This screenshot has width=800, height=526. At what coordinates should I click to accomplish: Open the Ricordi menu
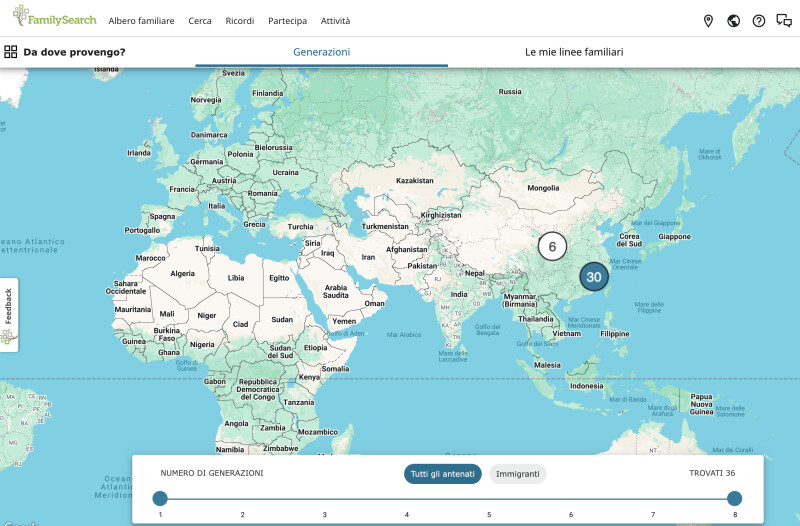click(x=240, y=21)
